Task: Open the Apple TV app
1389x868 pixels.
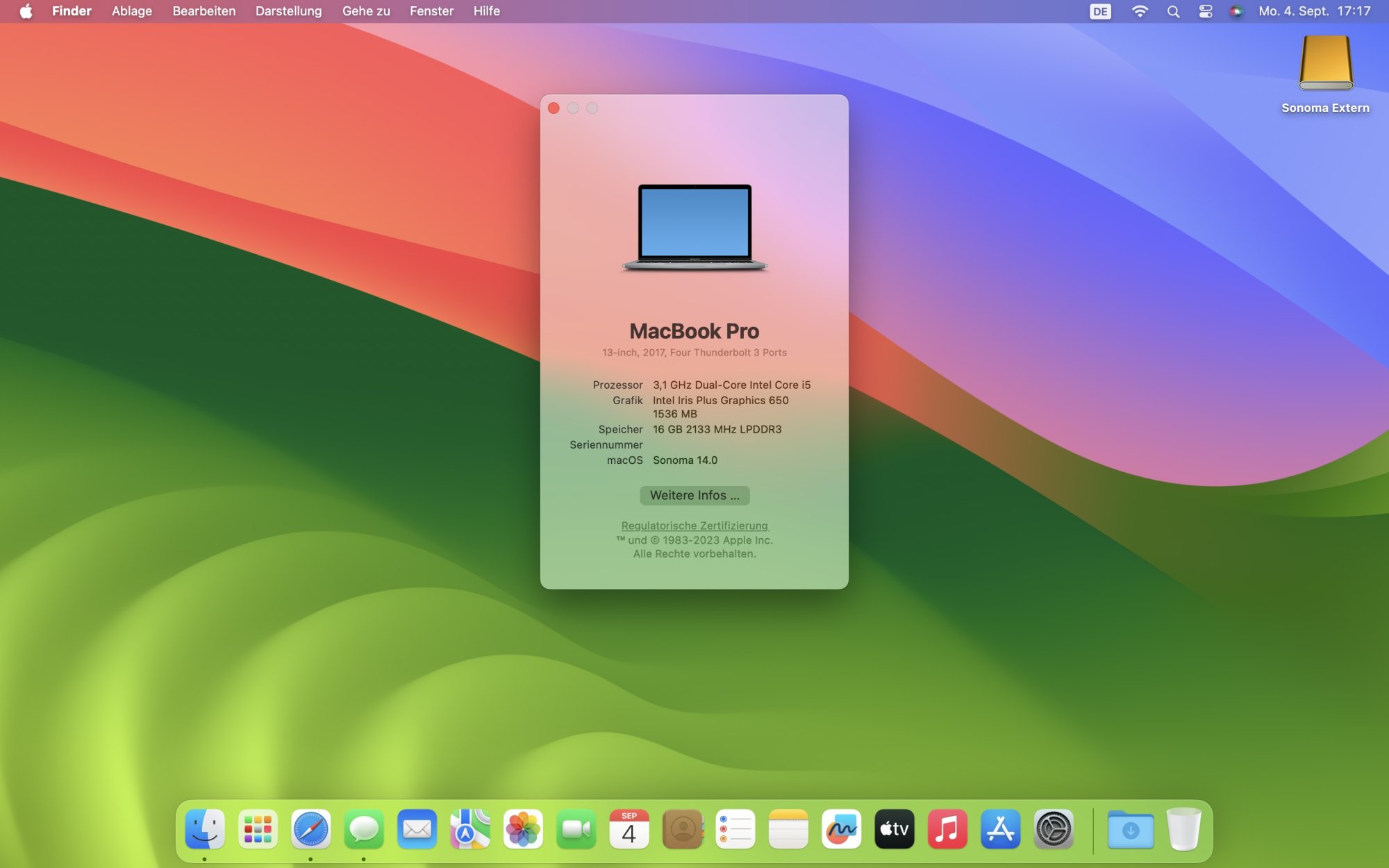Action: (894, 829)
